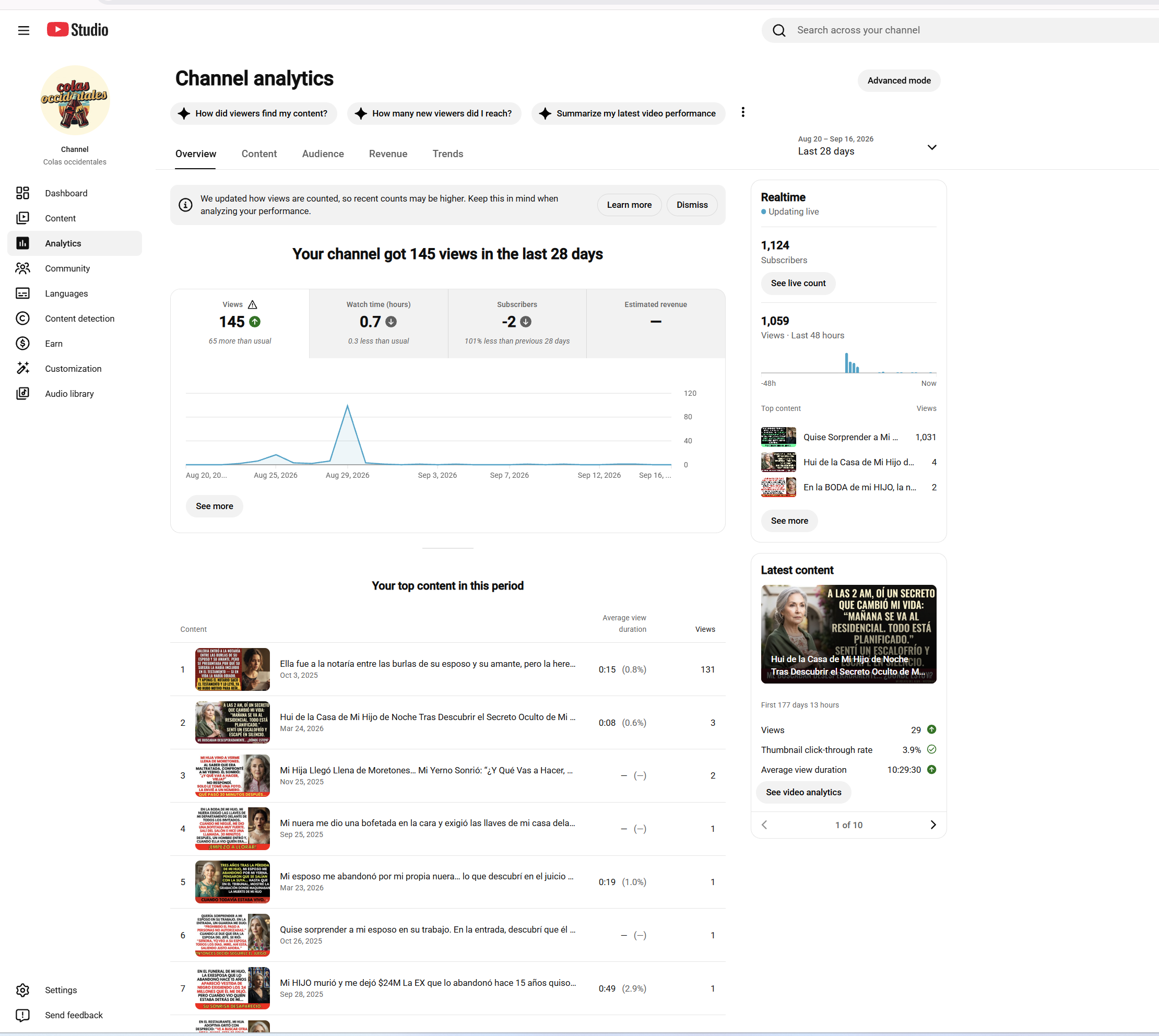Click See video analytics button
Image resolution: width=1159 pixels, height=1036 pixels.
[803, 792]
